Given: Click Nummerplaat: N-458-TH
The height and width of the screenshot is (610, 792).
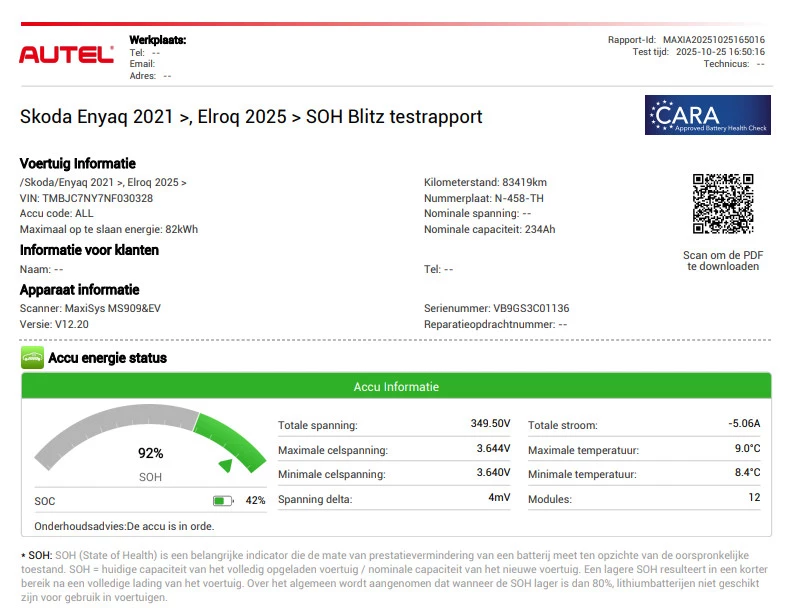Looking at the screenshot, I should [x=484, y=198].
